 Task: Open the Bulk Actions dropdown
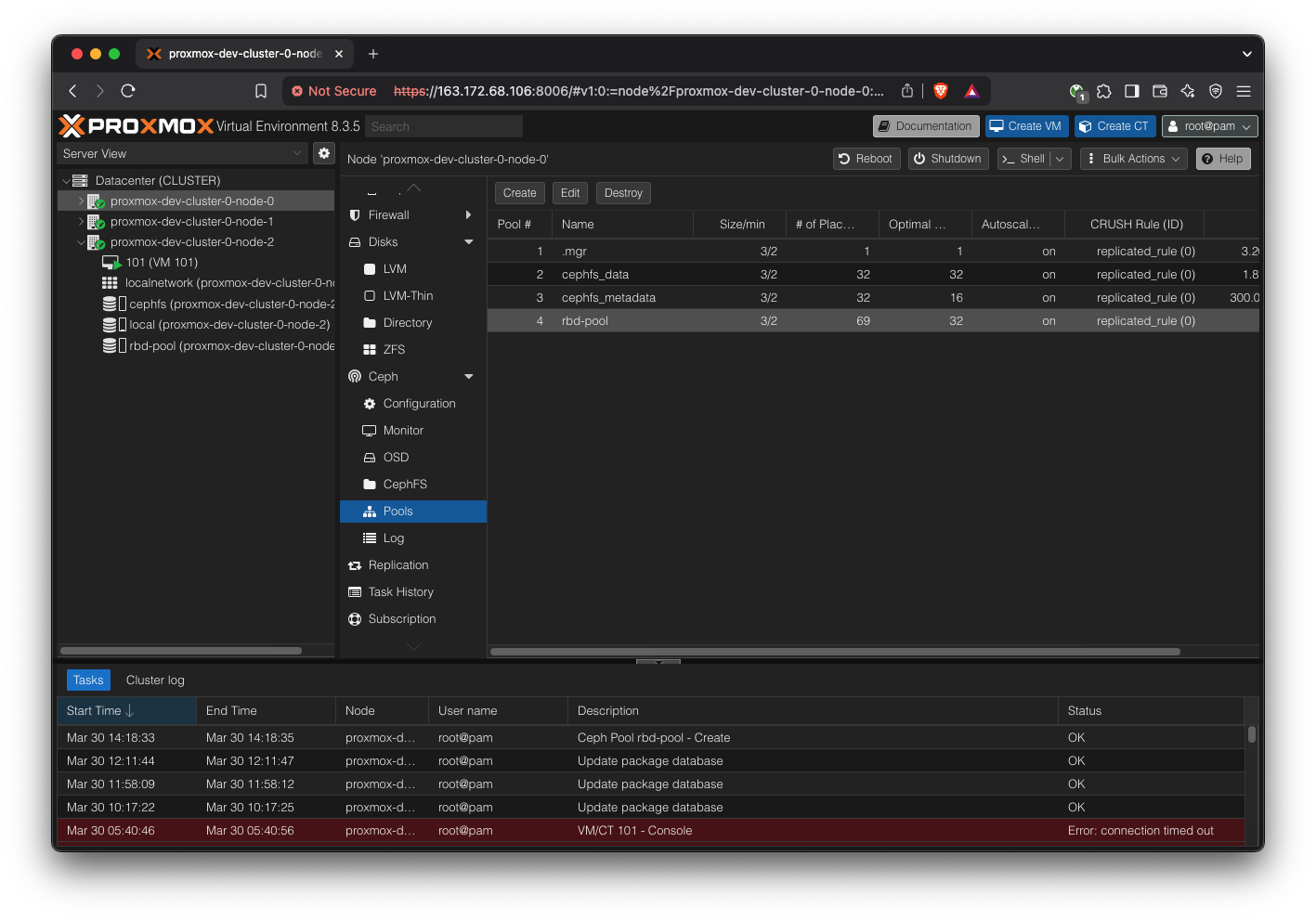pyautogui.click(x=1133, y=159)
